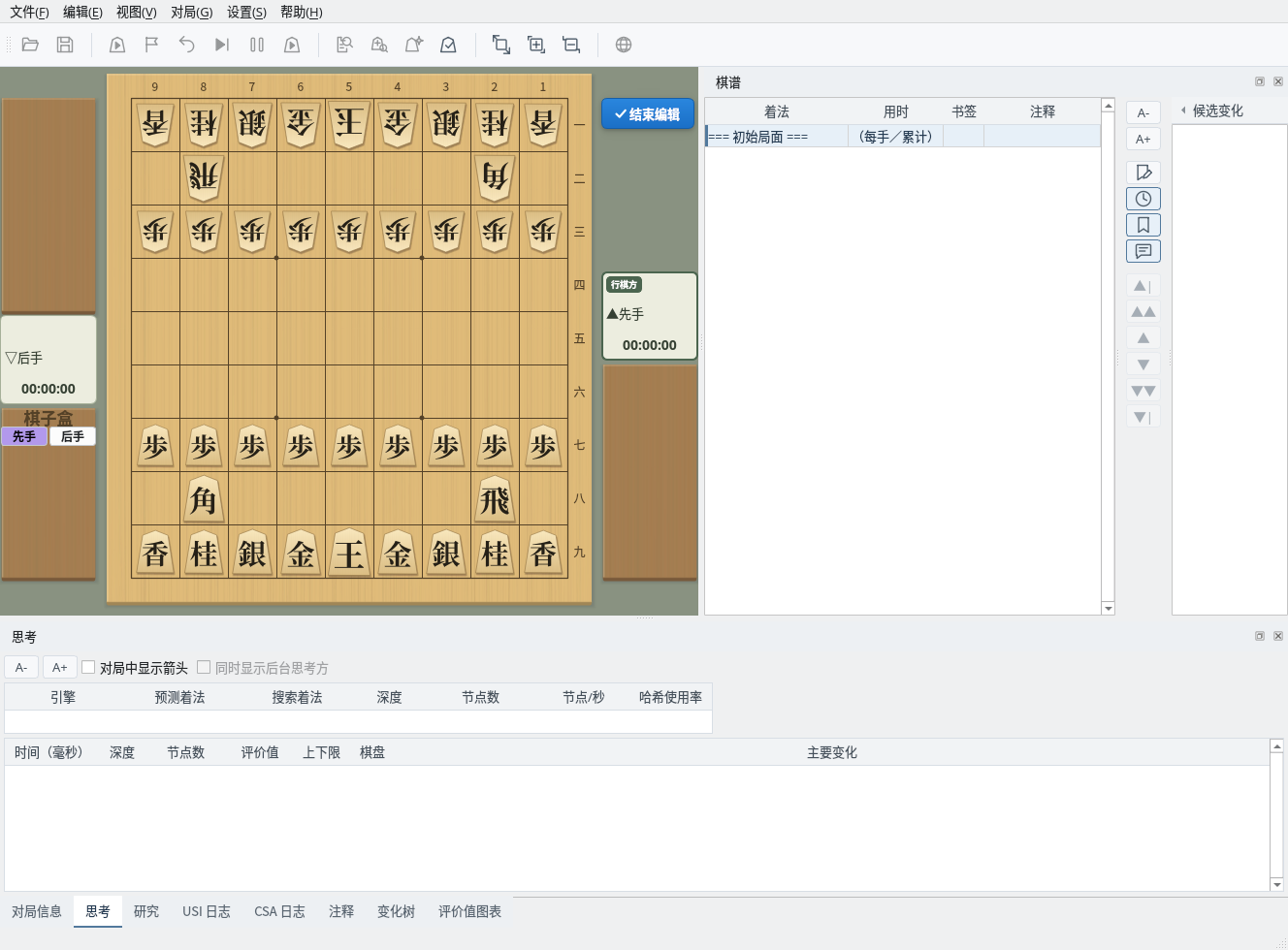This screenshot has height=950, width=1288.
Task: Switch to the USI 日志 tab
Action: [207, 911]
